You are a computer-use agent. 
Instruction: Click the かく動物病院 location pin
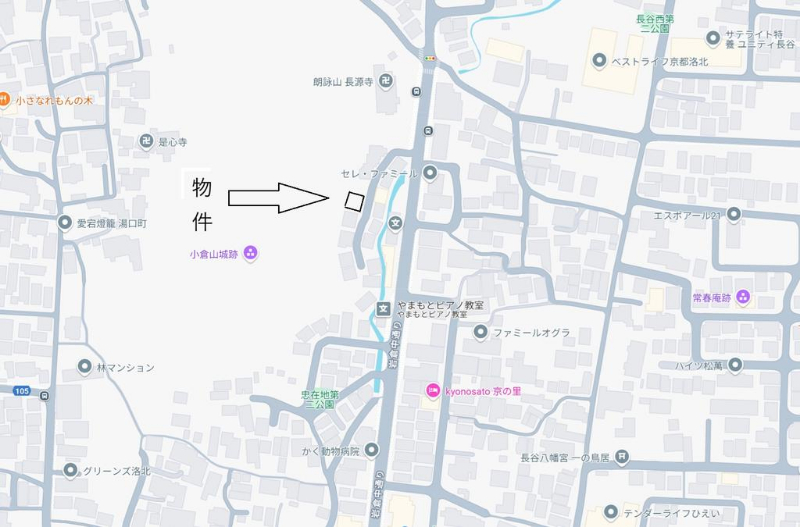371,450
